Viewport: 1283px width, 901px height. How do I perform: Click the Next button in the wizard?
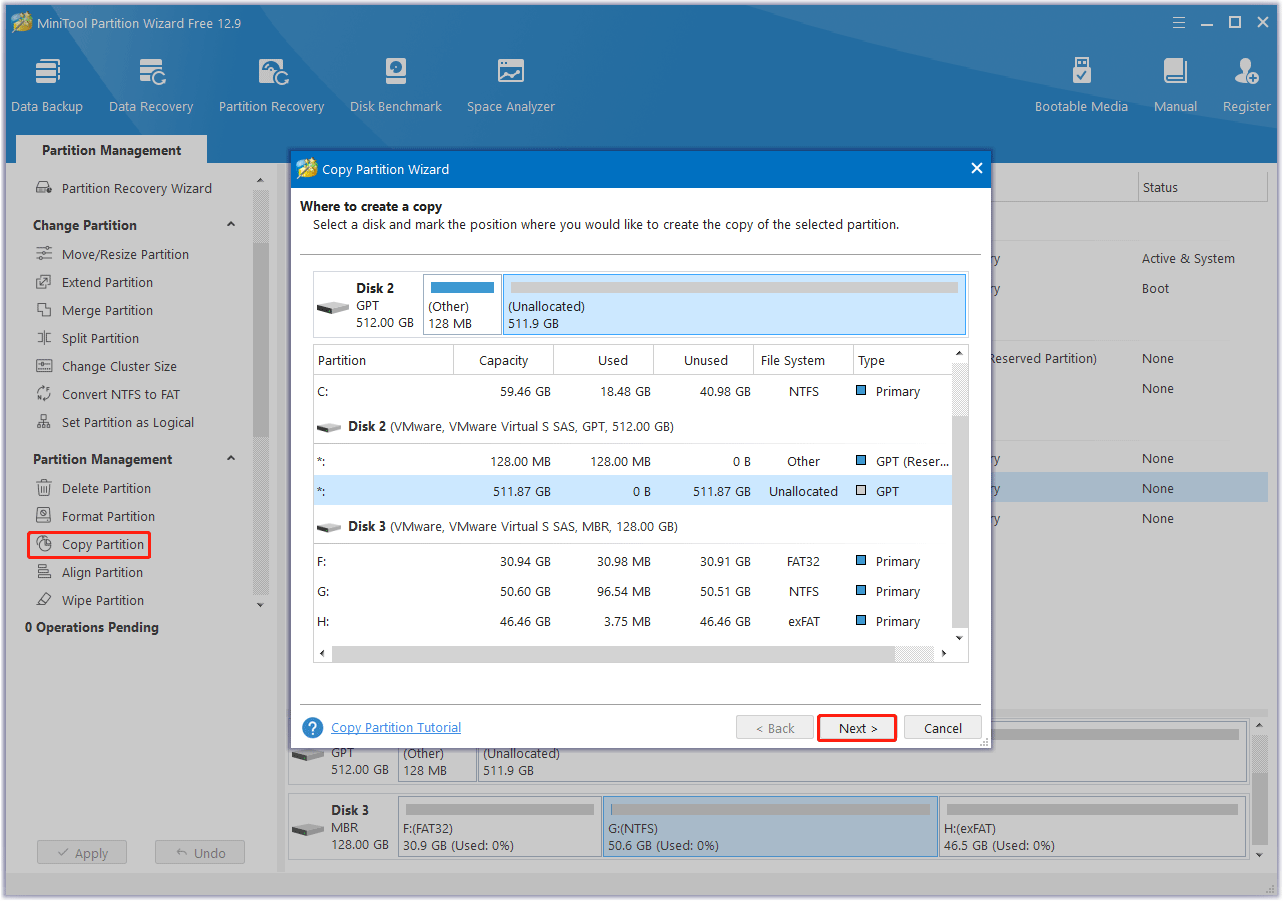[858, 728]
